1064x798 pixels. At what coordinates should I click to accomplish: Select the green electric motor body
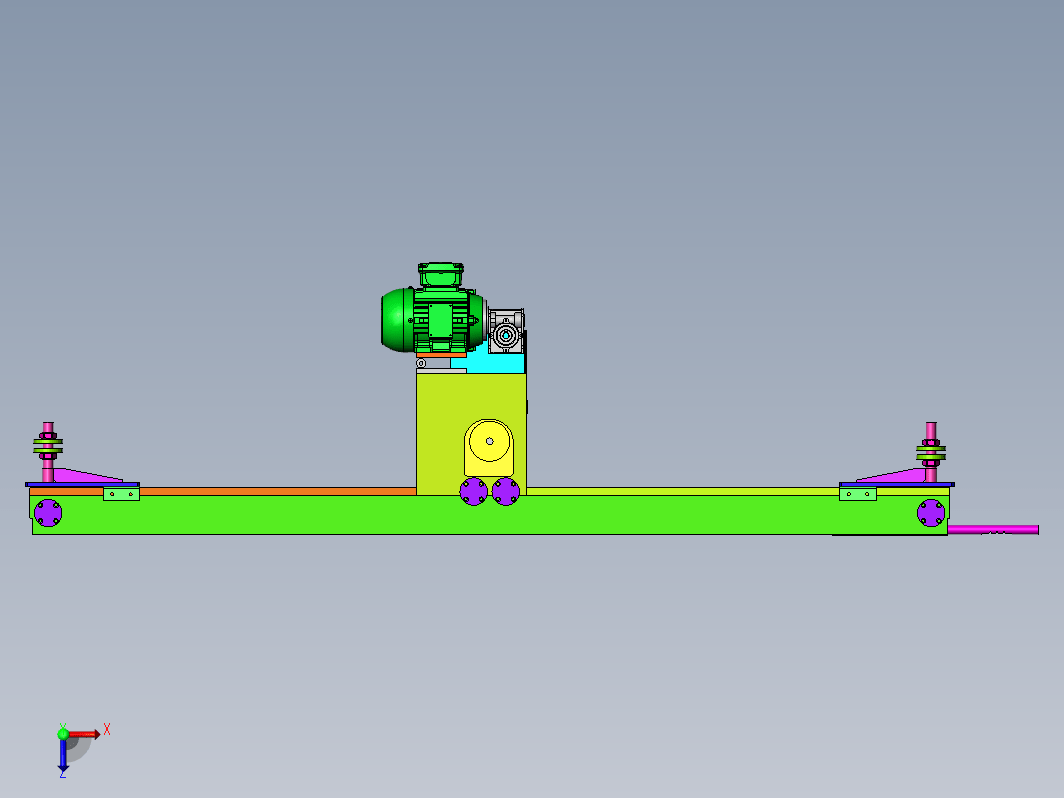click(432, 320)
